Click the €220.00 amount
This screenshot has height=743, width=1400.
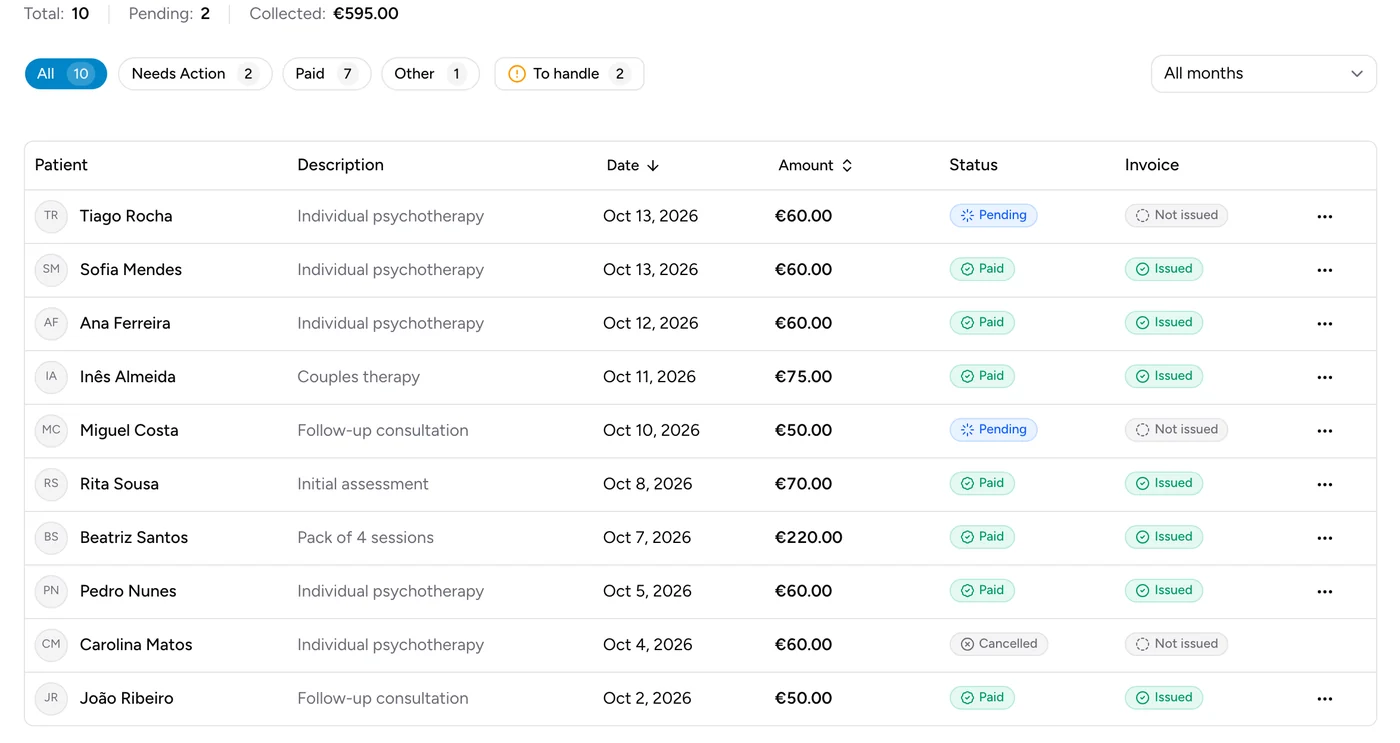(808, 537)
